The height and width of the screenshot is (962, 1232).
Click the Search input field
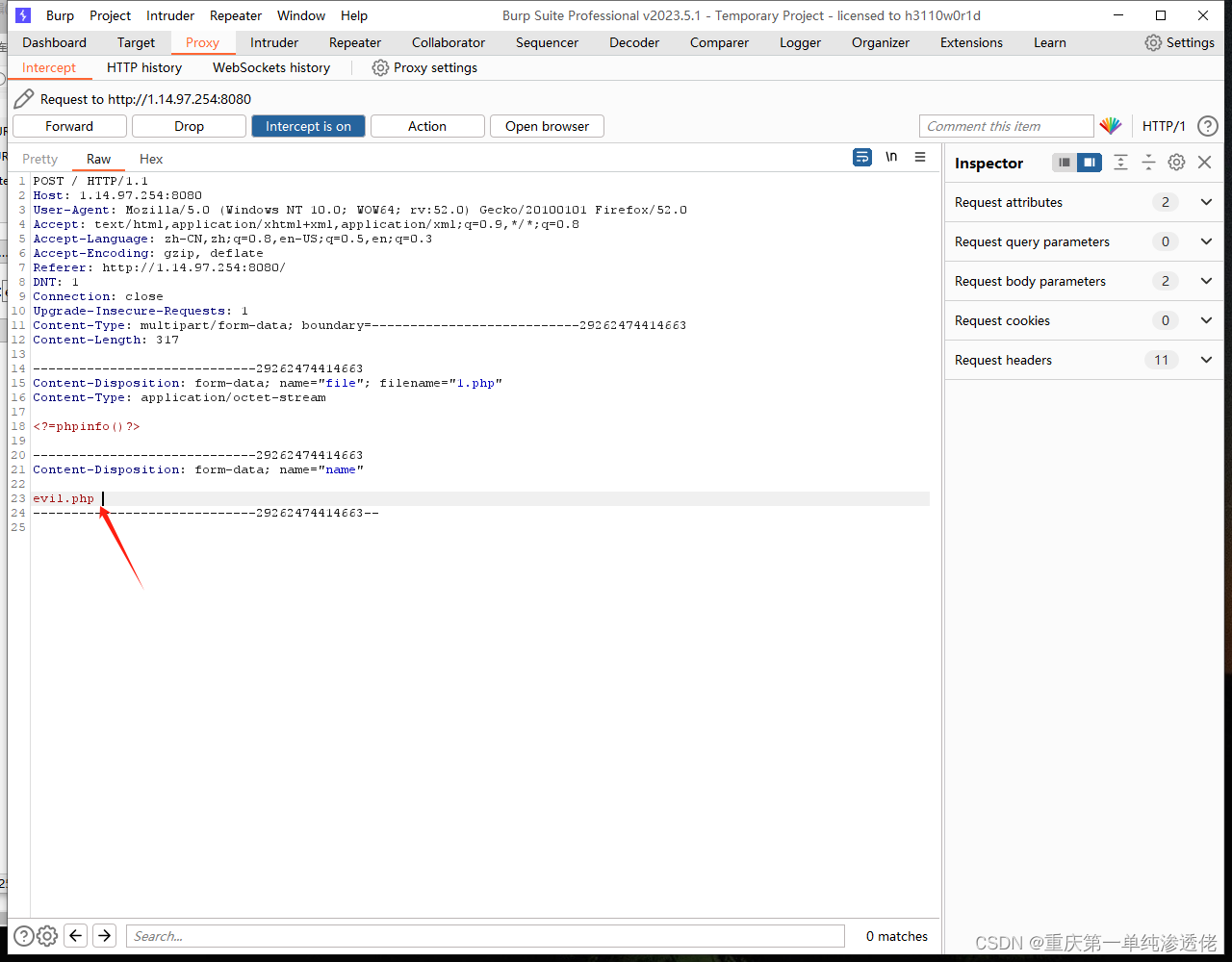coord(485,936)
